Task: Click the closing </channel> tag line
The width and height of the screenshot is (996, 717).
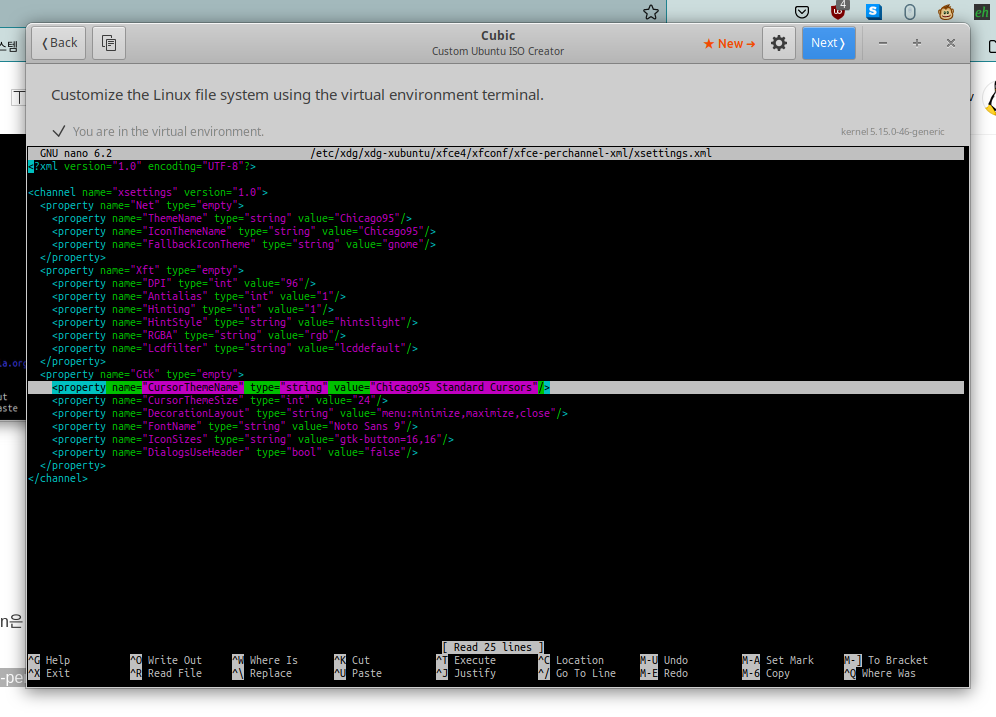Action: 58,479
